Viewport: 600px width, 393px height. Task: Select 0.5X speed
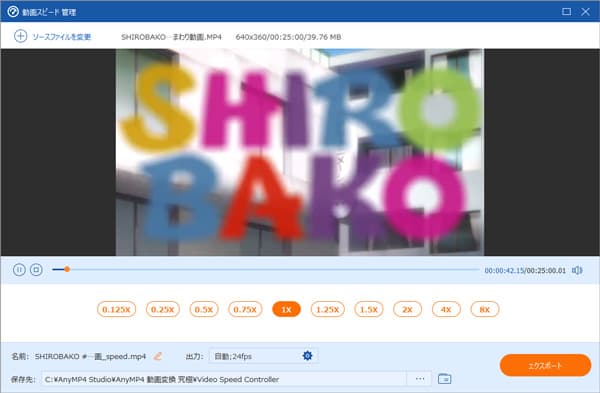[204, 309]
